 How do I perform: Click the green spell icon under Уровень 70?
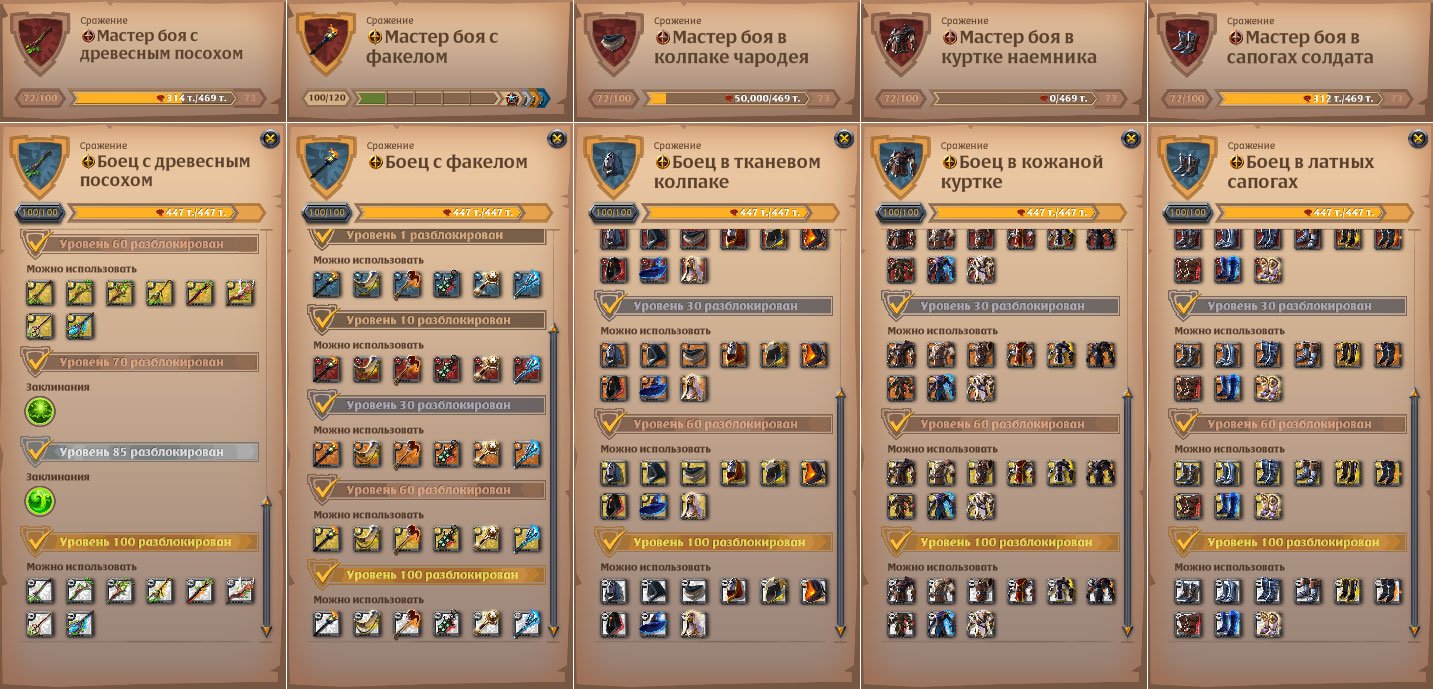[x=40, y=410]
